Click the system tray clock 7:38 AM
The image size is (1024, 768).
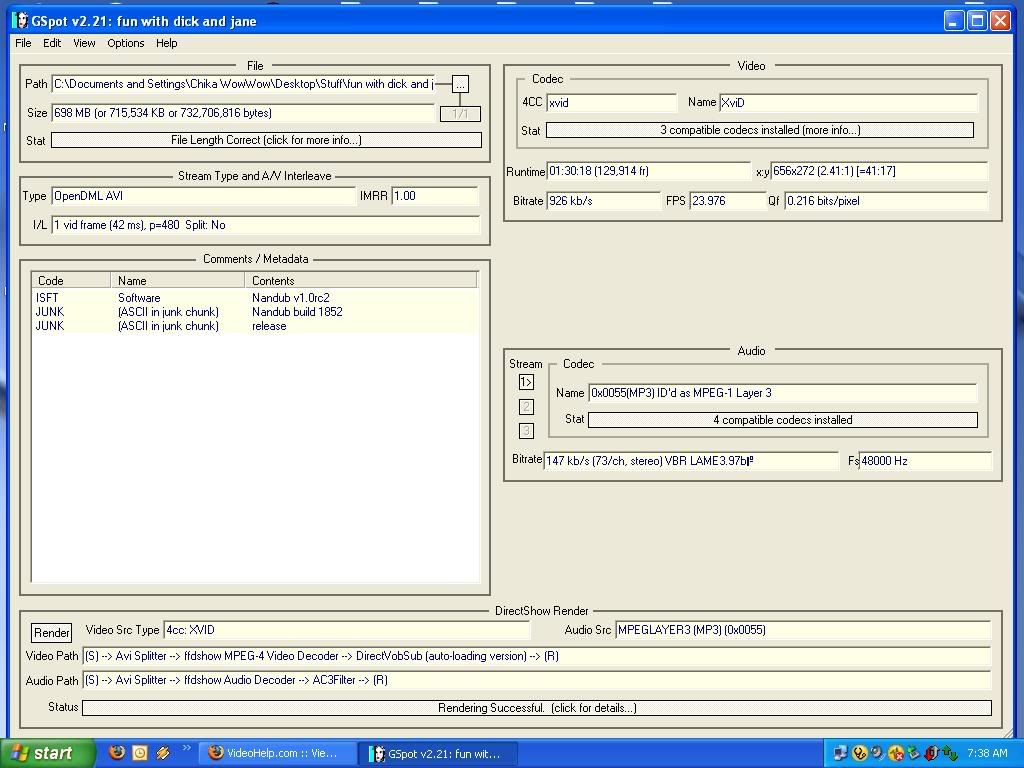[x=987, y=754]
